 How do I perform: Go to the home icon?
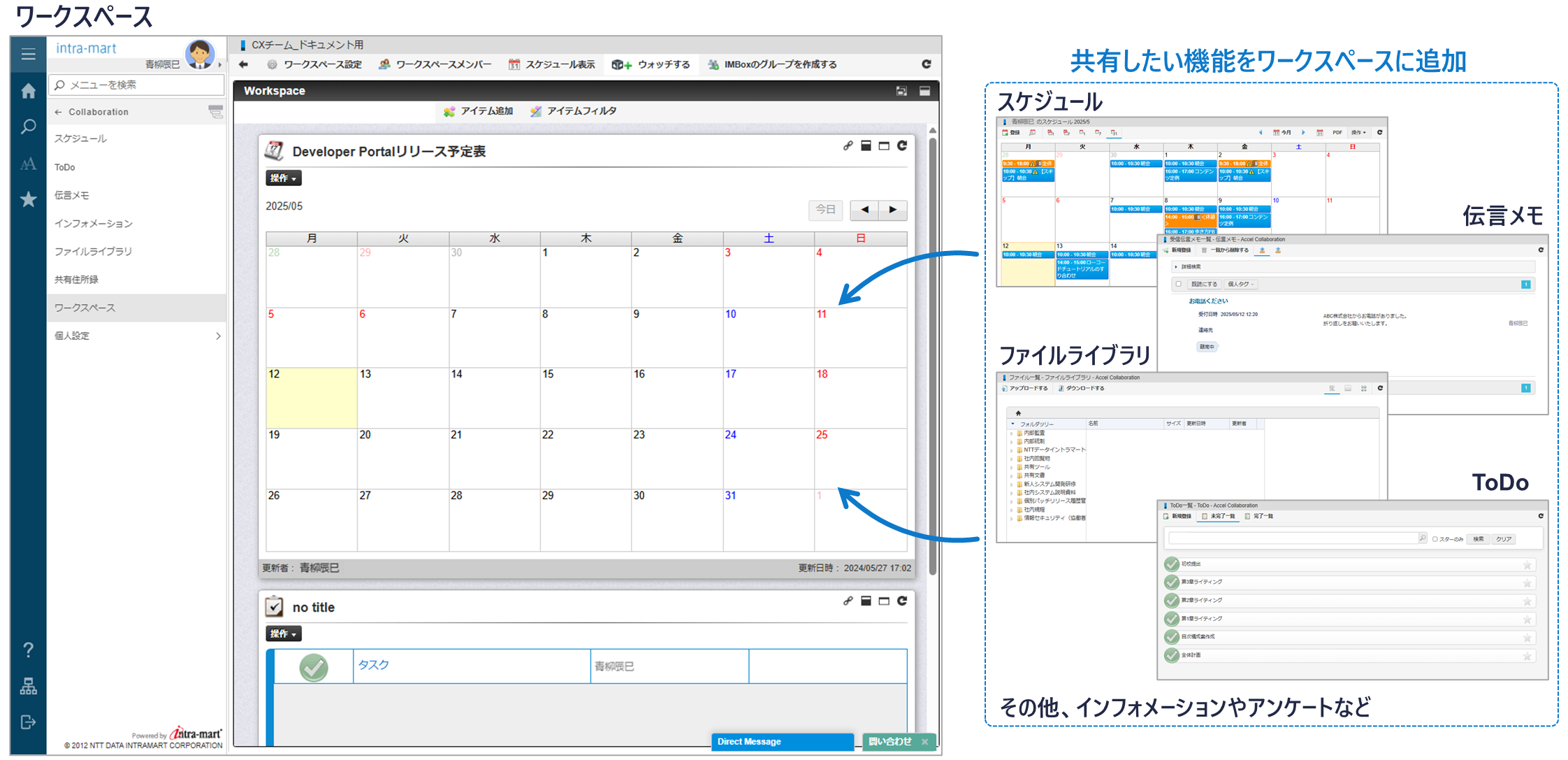pyautogui.click(x=28, y=91)
